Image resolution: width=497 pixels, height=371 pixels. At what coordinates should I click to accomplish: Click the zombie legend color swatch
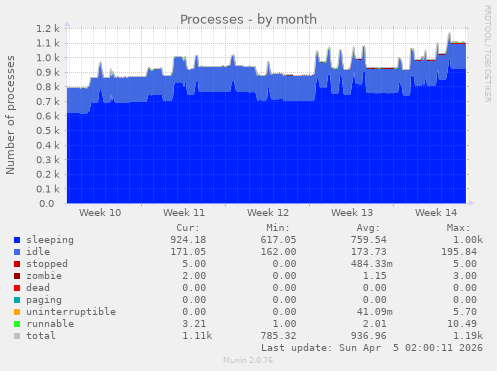[17, 276]
